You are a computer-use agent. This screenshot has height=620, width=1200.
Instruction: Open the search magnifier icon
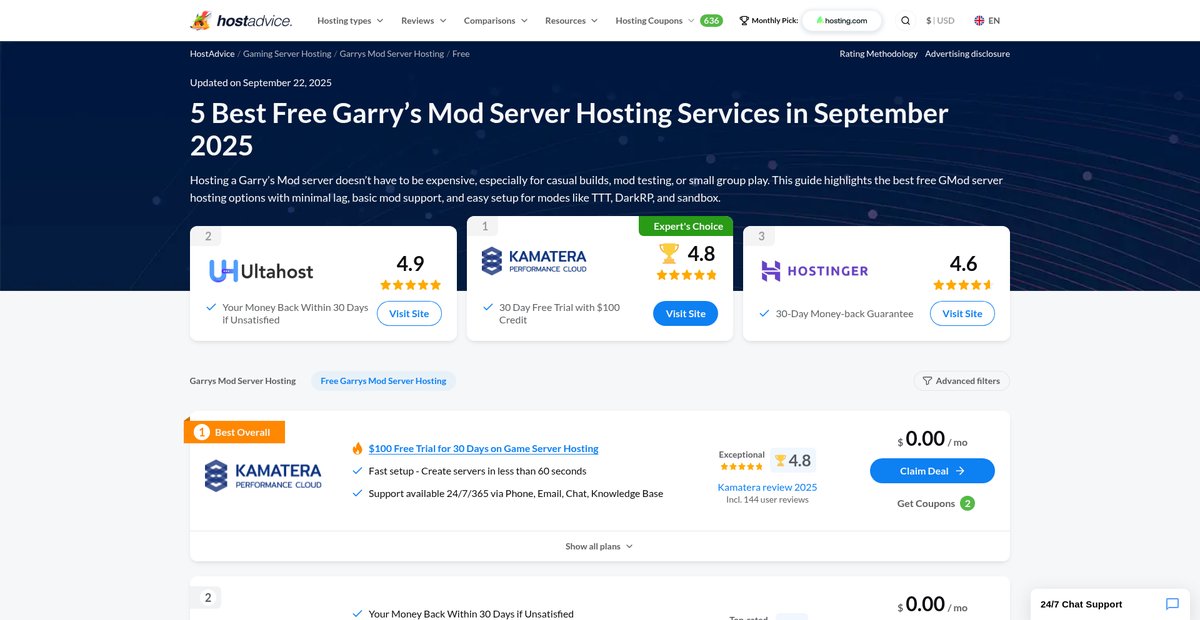point(905,20)
